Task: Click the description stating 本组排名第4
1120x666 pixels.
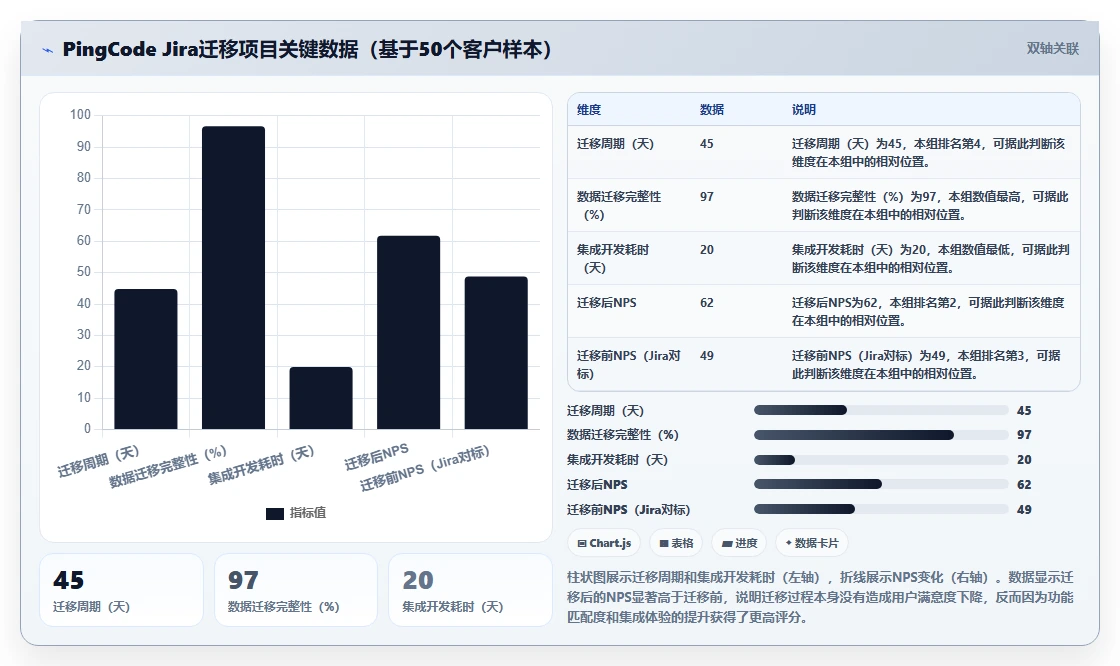Action: pos(929,152)
